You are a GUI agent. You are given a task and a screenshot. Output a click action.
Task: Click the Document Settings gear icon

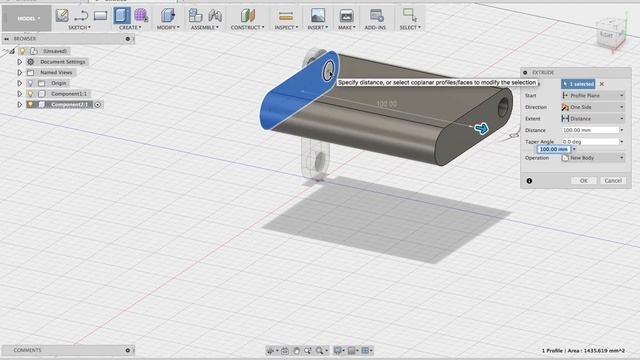(31, 62)
